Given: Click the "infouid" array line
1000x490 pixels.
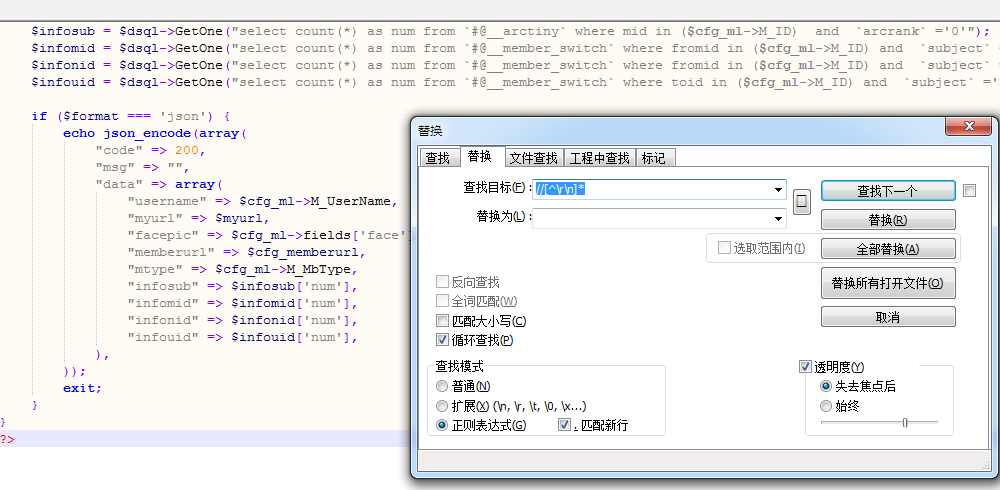Looking at the screenshot, I should coord(242,337).
